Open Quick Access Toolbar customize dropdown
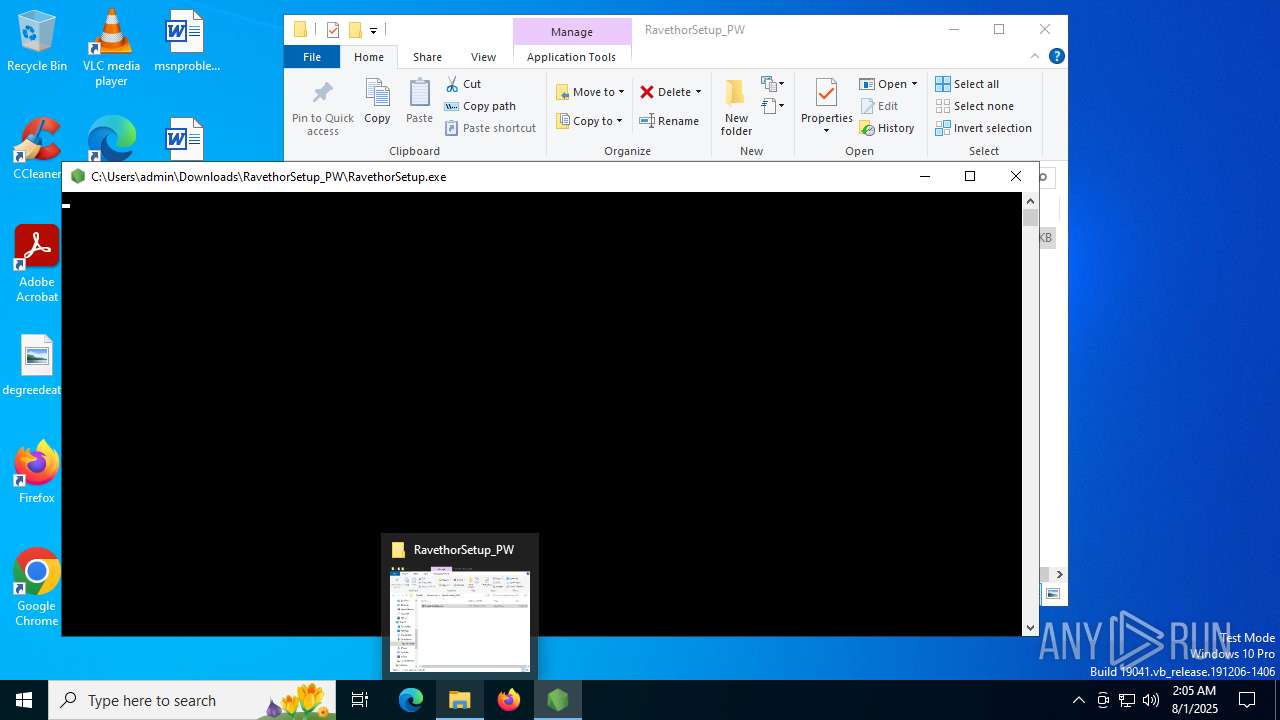 click(373, 30)
